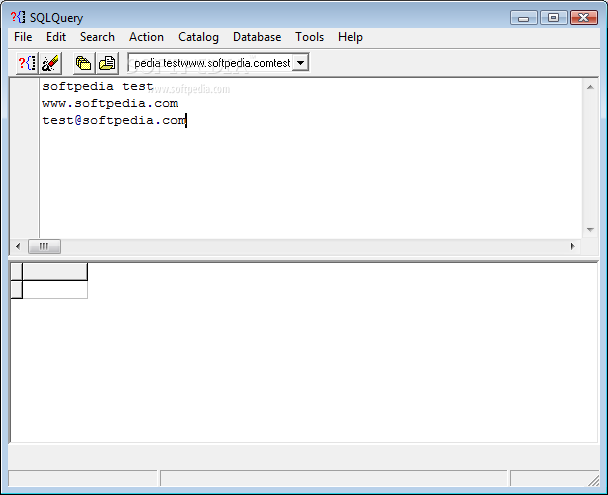Open the Help menu
Image resolution: width=608 pixels, height=495 pixels.
click(350, 37)
